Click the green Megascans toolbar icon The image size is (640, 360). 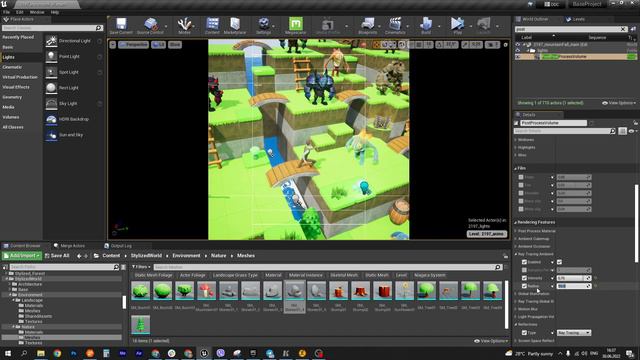[x=296, y=24]
